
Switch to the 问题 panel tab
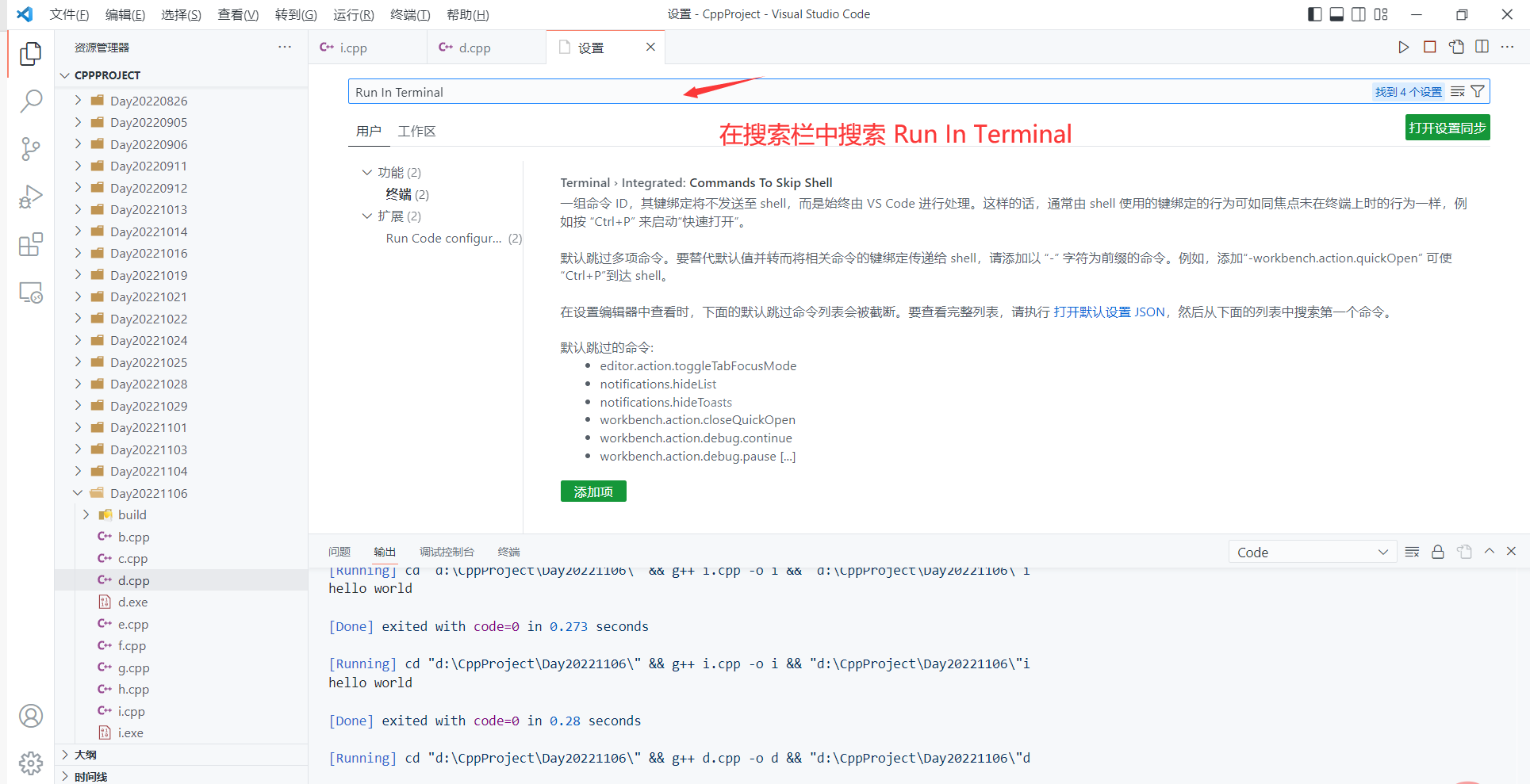click(x=339, y=552)
